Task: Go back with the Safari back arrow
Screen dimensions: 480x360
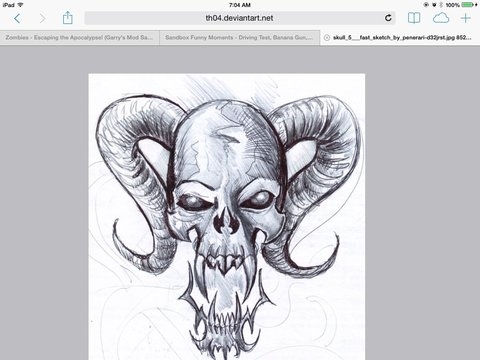Action: [x=17, y=18]
